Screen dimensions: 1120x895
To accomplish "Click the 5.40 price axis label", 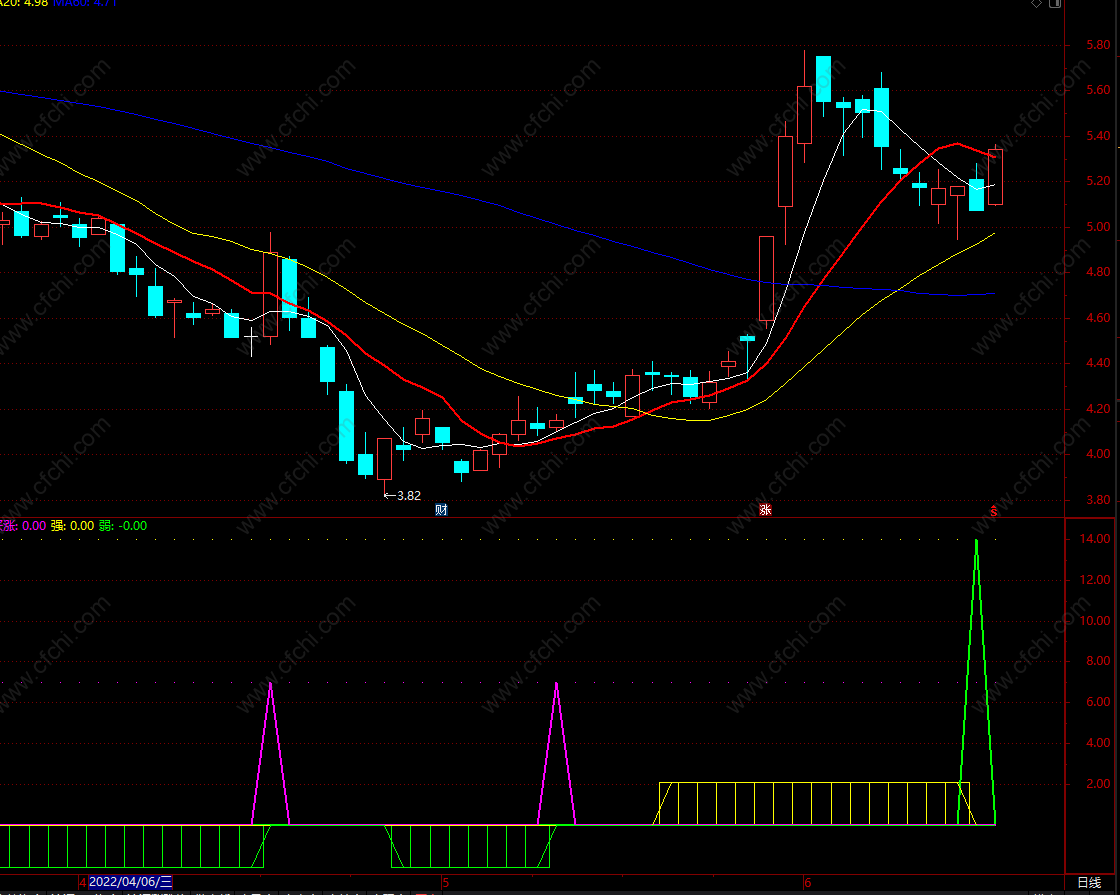I will [1099, 136].
